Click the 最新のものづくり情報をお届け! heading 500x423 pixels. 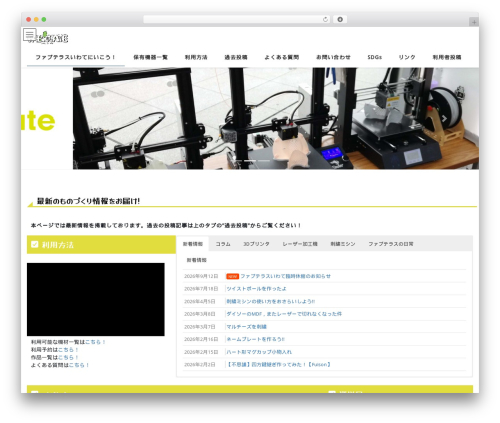[88, 201]
